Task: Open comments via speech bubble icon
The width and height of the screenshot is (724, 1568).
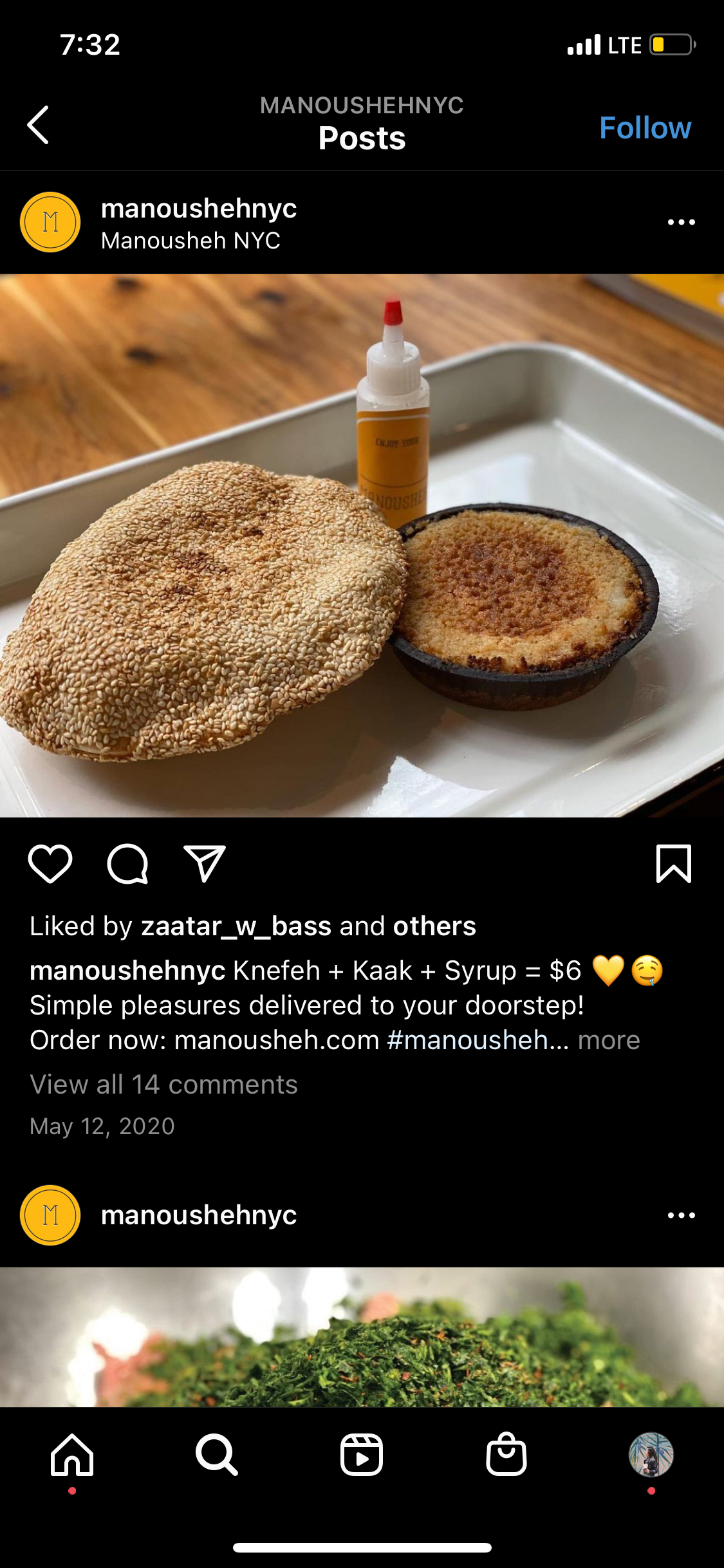Action: coord(127,864)
